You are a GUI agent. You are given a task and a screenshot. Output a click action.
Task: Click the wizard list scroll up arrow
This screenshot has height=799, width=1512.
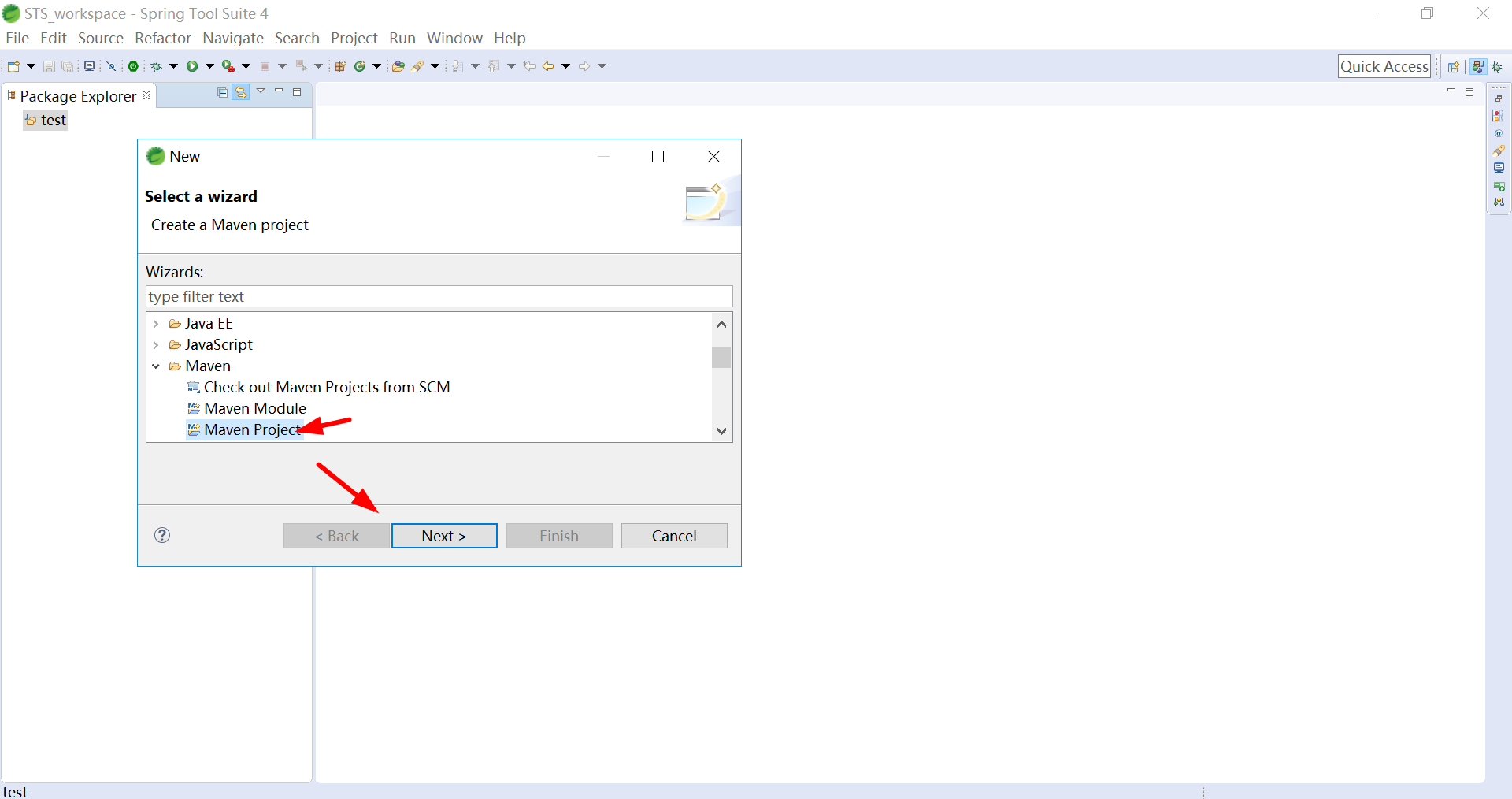(721, 324)
